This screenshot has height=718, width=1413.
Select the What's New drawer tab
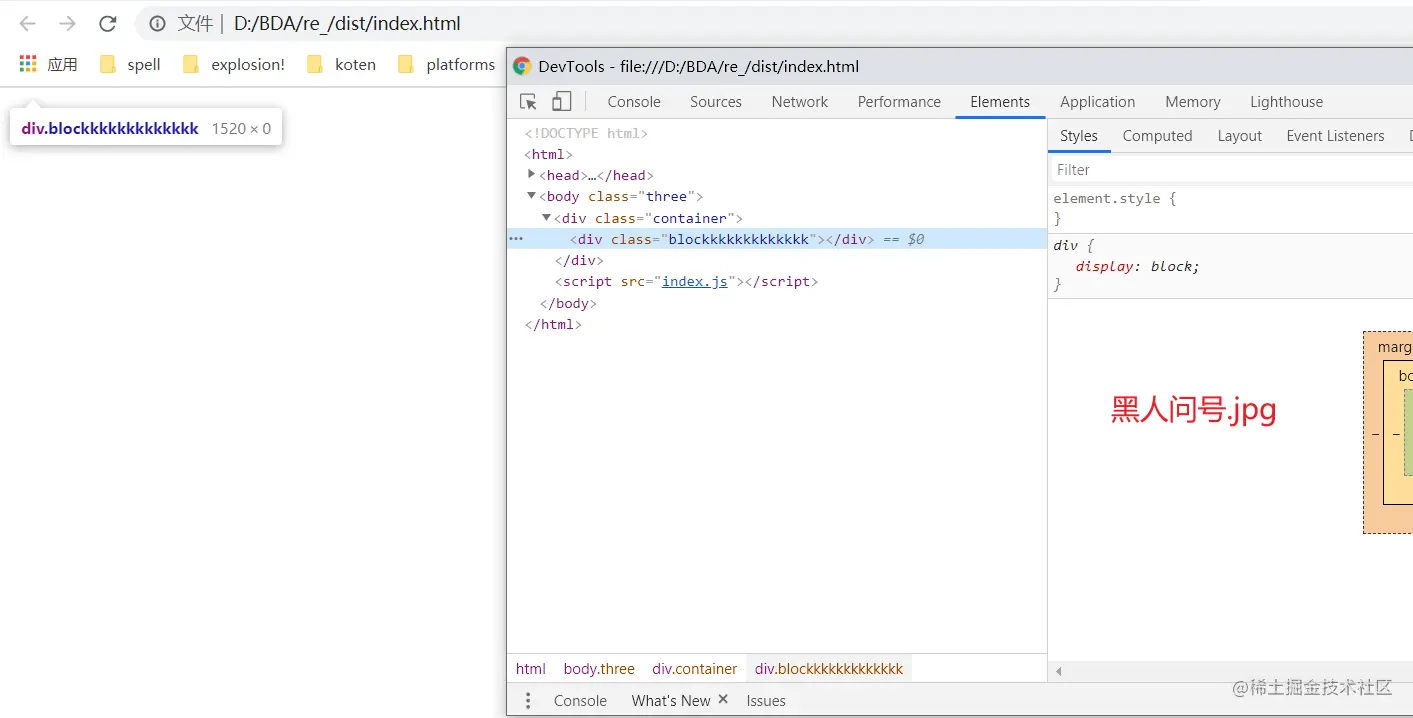pyautogui.click(x=671, y=700)
